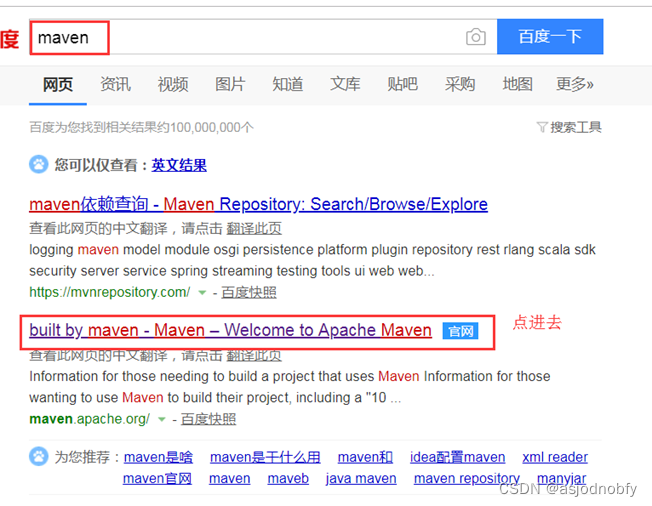This screenshot has width=652, height=506.
Task: Expand the dropdown arrow after mvnrepository.com URL
Action: tap(202, 293)
